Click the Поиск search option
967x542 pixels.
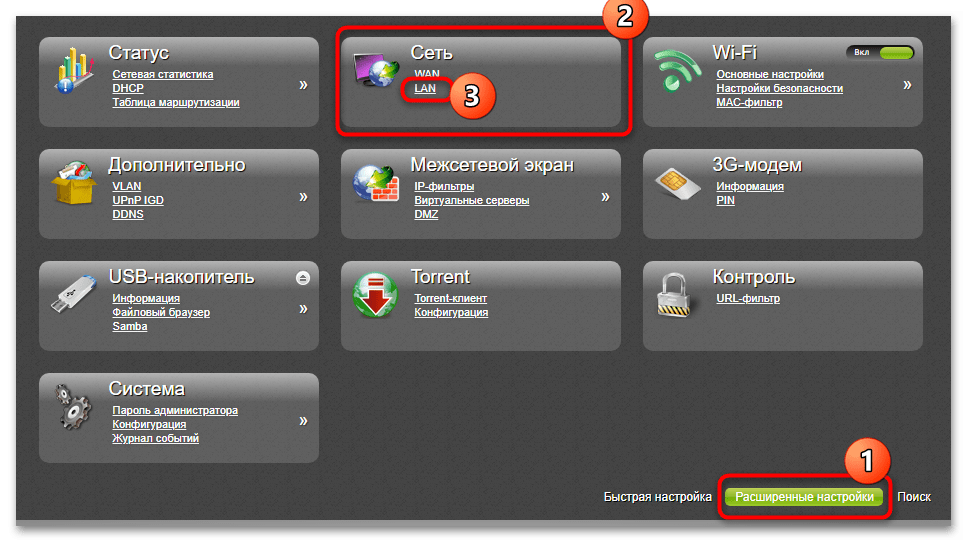tap(914, 496)
